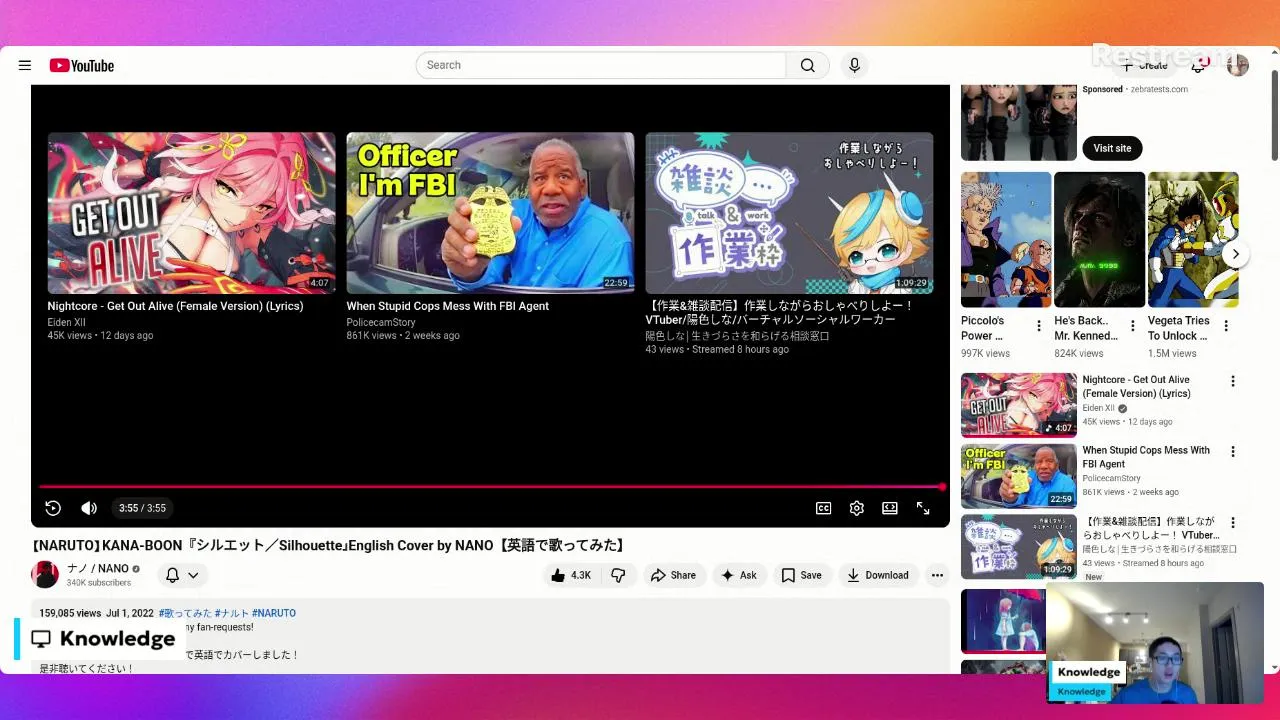
Task: Dislike the video
Action: [618, 575]
